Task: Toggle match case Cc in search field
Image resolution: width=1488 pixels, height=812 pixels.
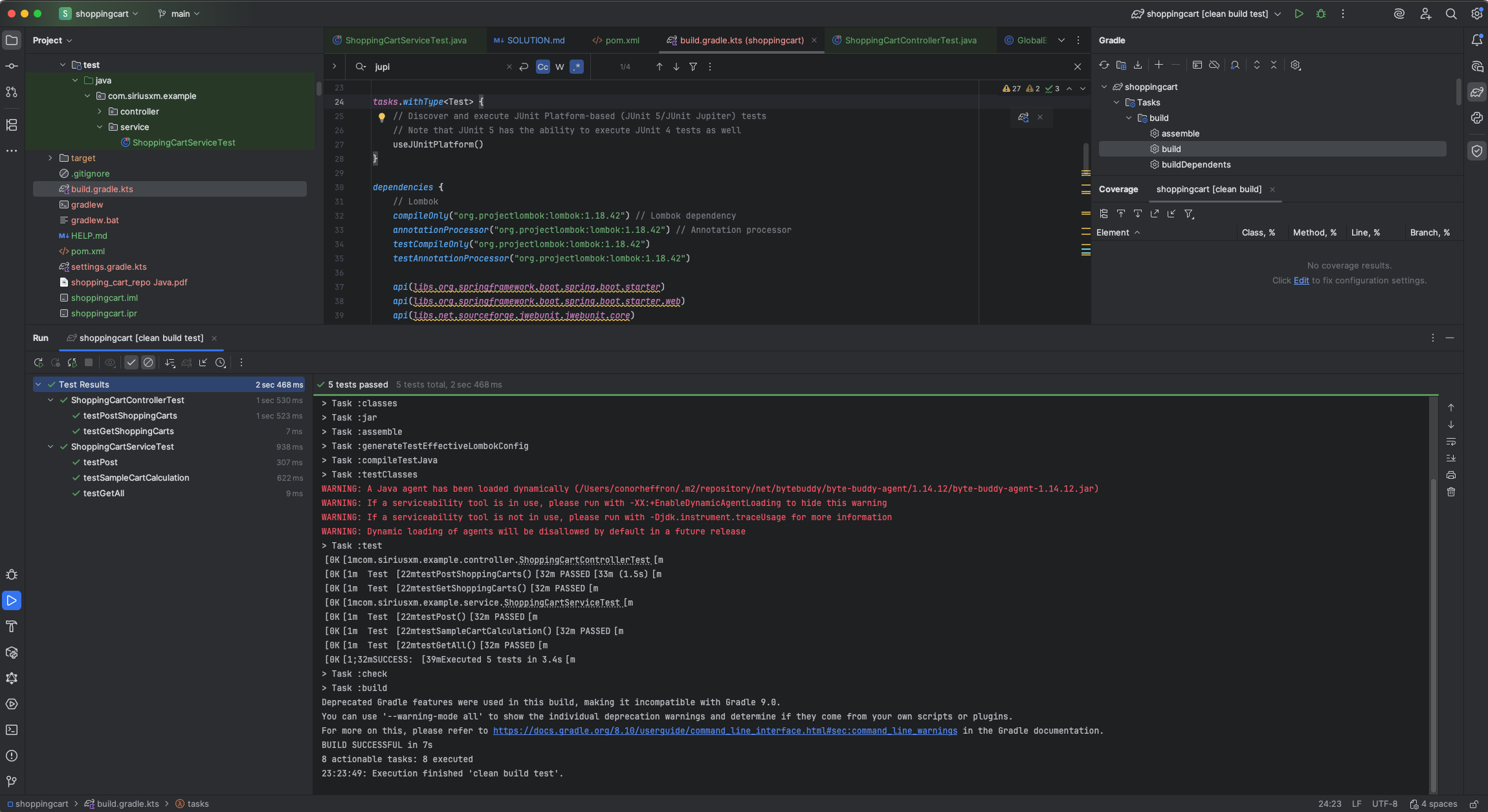Action: (x=542, y=66)
